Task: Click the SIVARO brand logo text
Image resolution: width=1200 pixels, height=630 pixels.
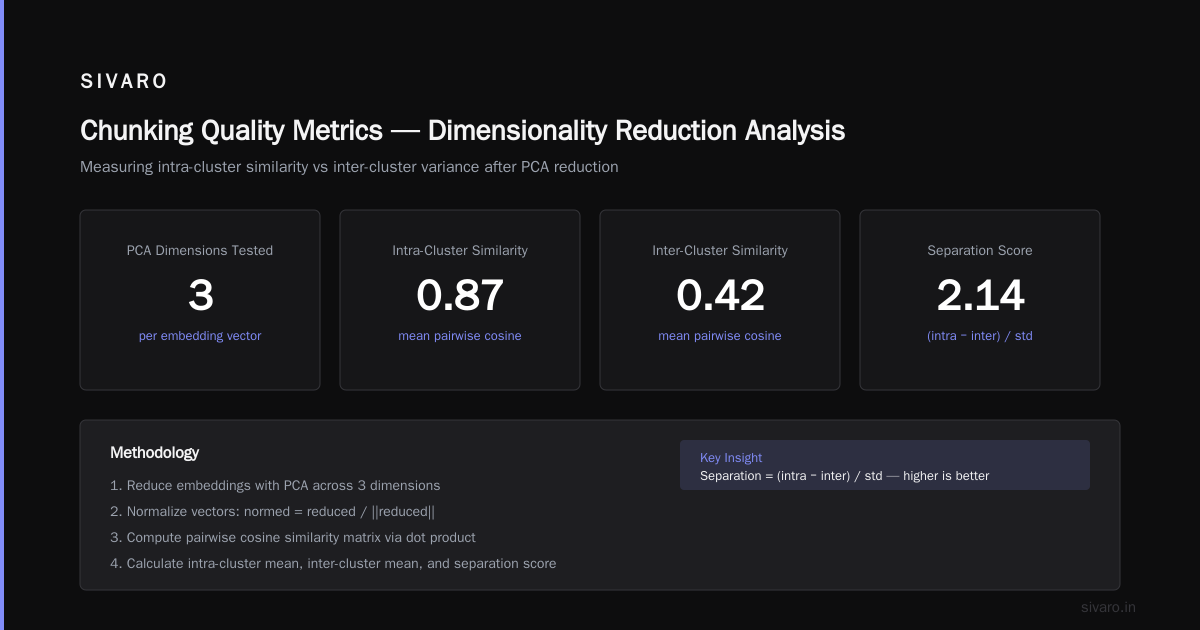Action: (124, 82)
